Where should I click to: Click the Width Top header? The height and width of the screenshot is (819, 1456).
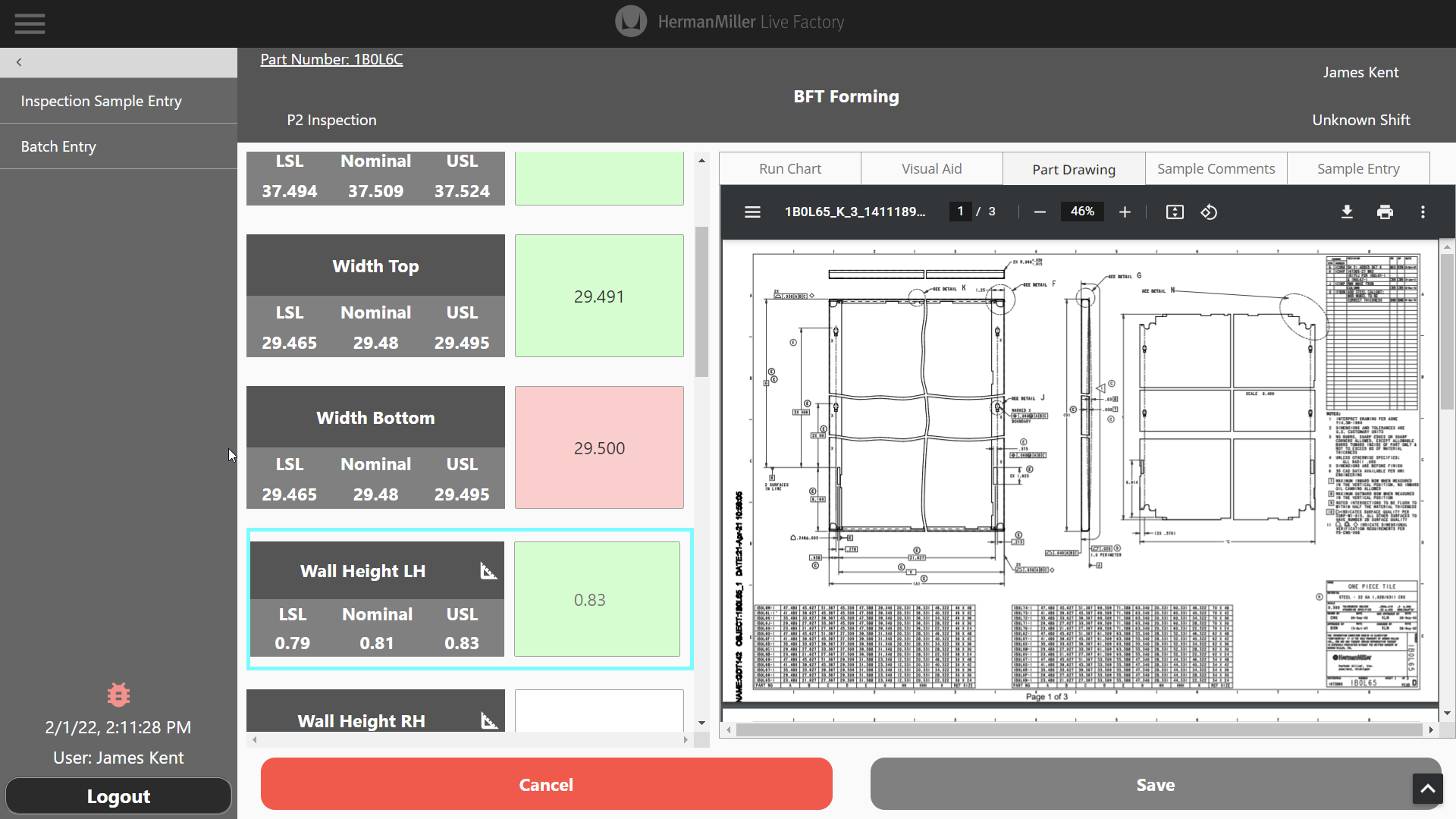375,265
